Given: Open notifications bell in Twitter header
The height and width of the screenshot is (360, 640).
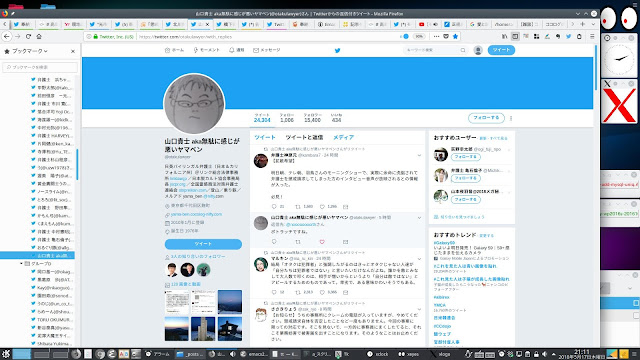Looking at the screenshot, I should [x=236, y=50].
